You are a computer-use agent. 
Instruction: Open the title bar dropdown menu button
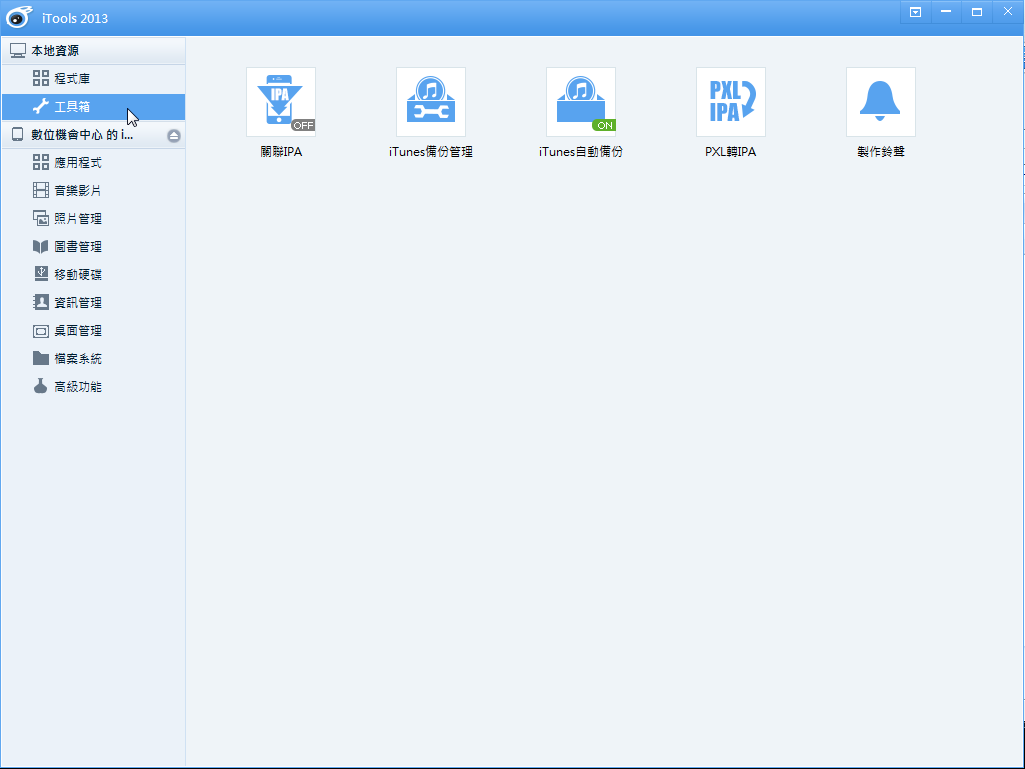915,12
